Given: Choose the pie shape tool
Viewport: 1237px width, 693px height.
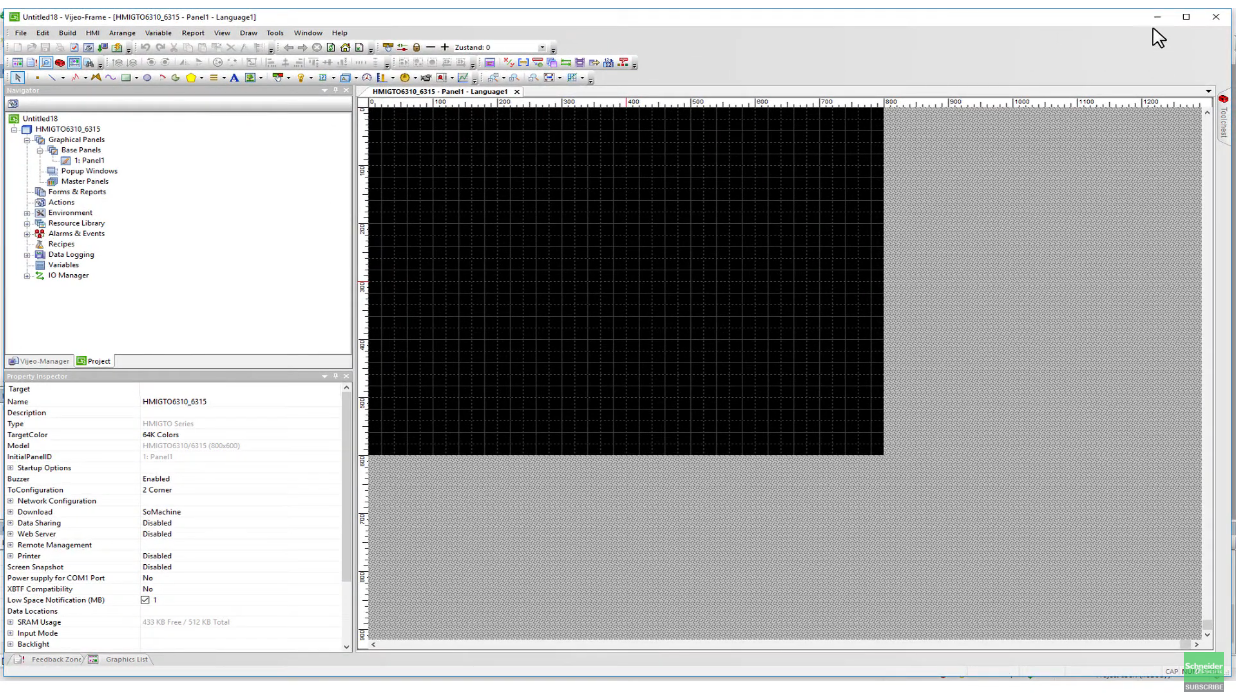Looking at the screenshot, I should click(175, 77).
